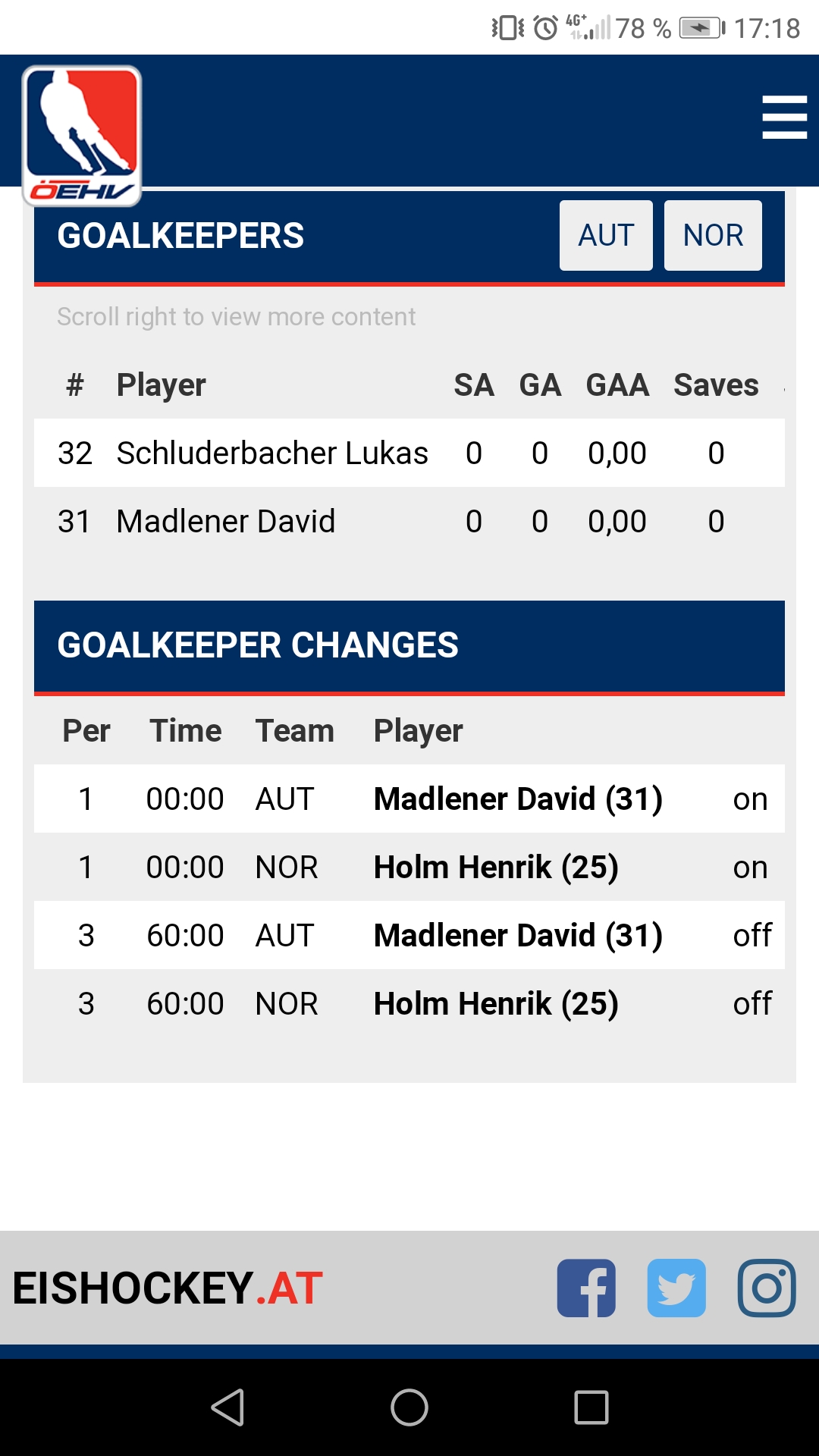Switch goalkeepers to the AUT tab

tap(606, 235)
